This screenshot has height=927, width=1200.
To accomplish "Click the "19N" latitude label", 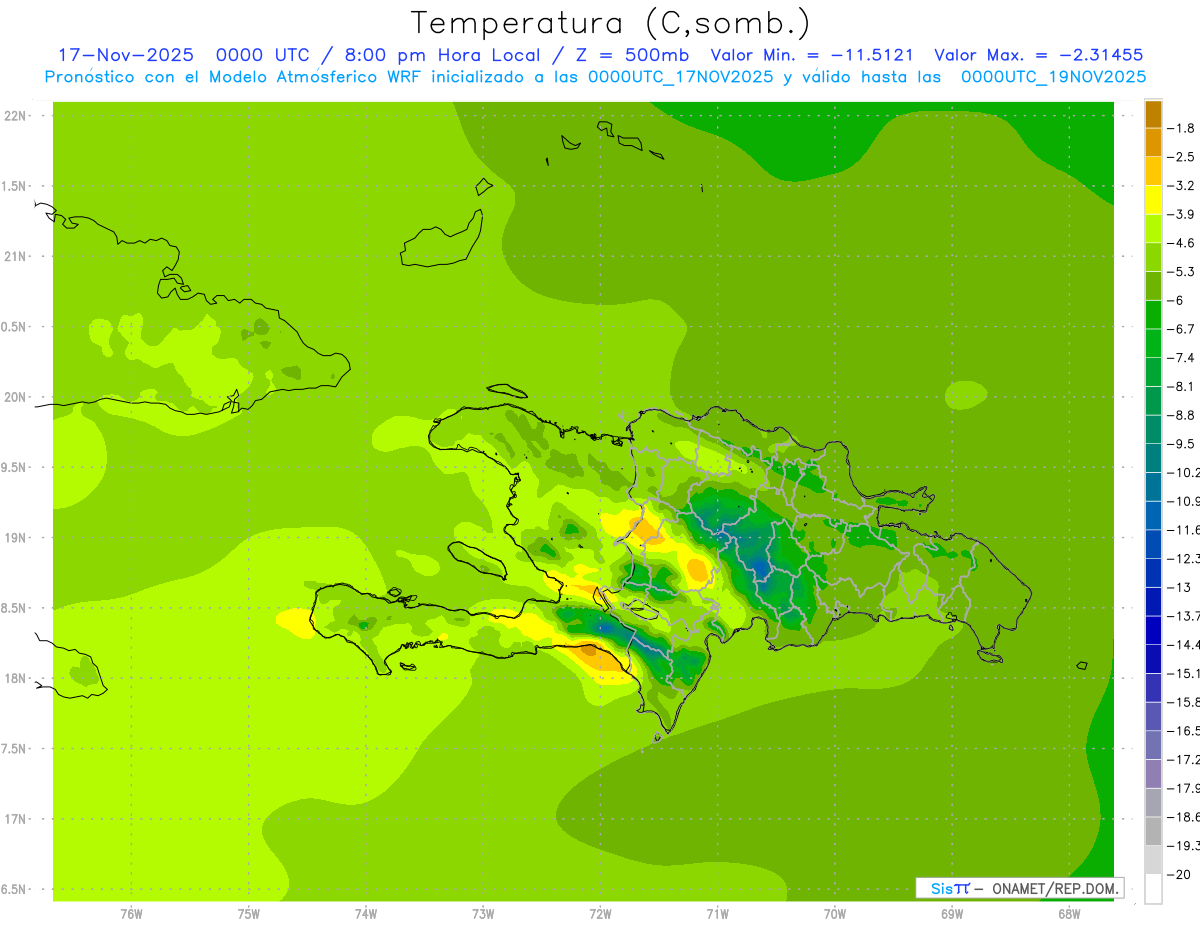I will (x=14, y=538).
